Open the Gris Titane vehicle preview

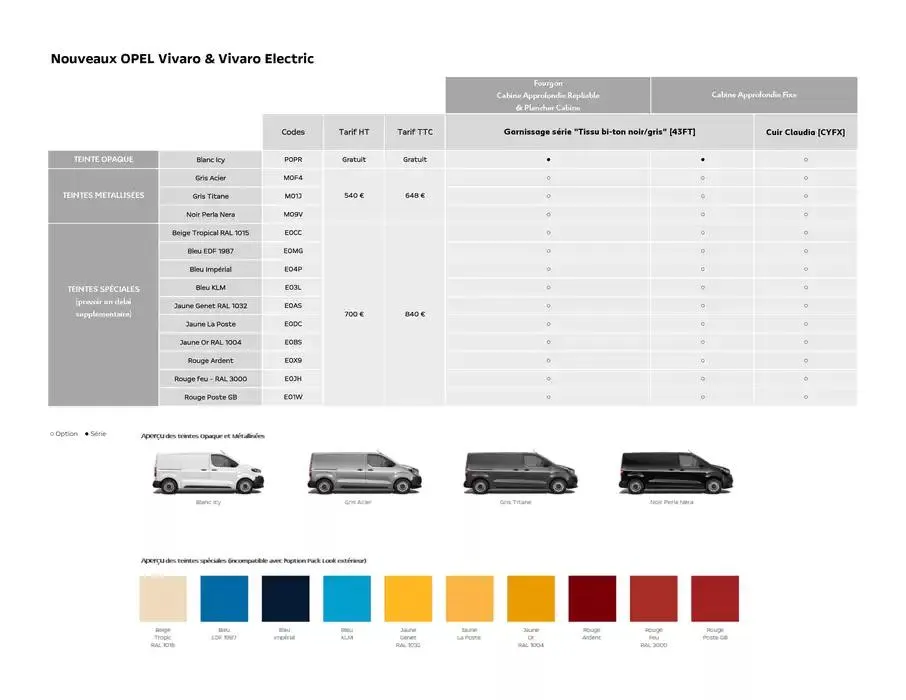[x=515, y=470]
